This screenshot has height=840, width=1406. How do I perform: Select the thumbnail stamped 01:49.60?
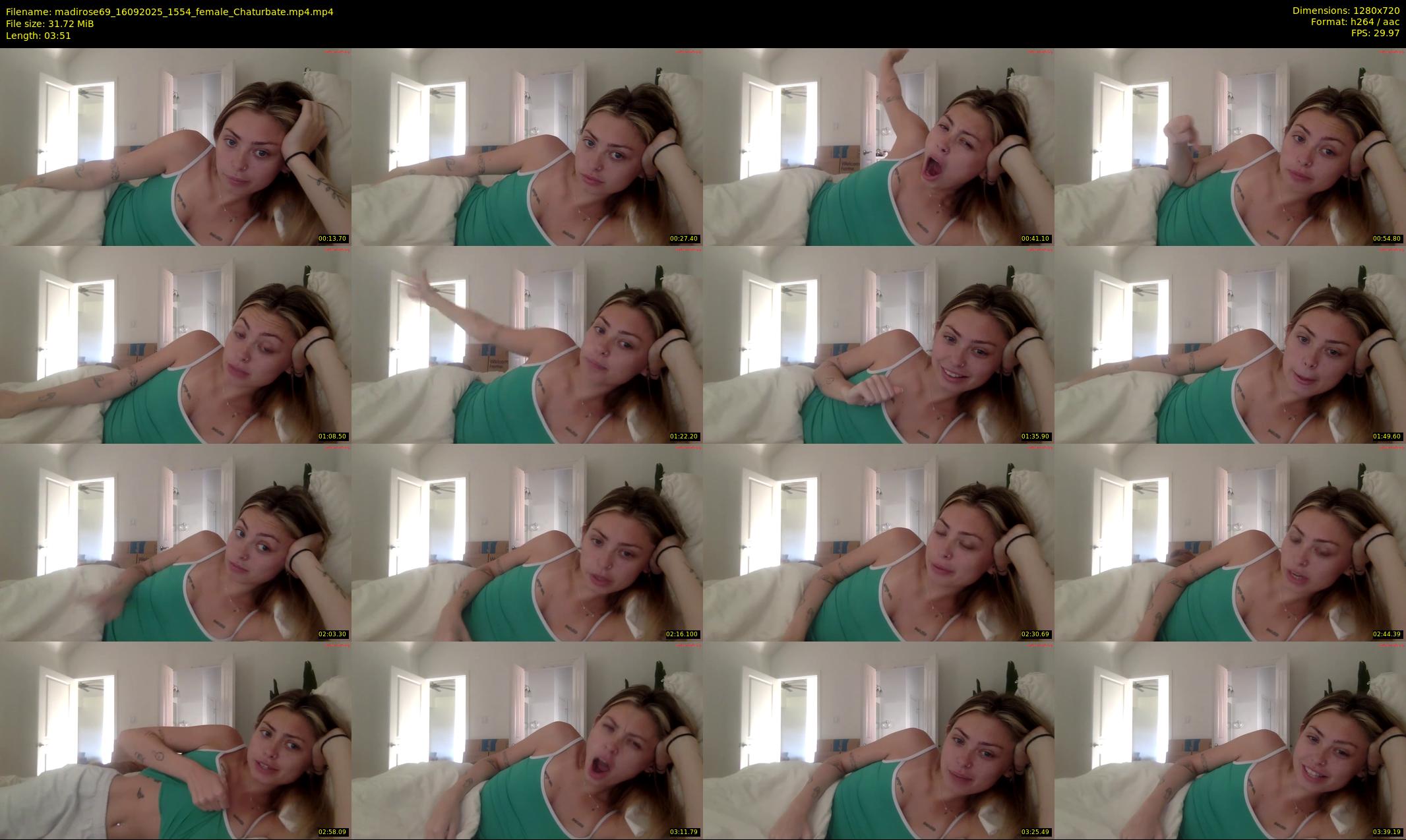[x=1230, y=344]
